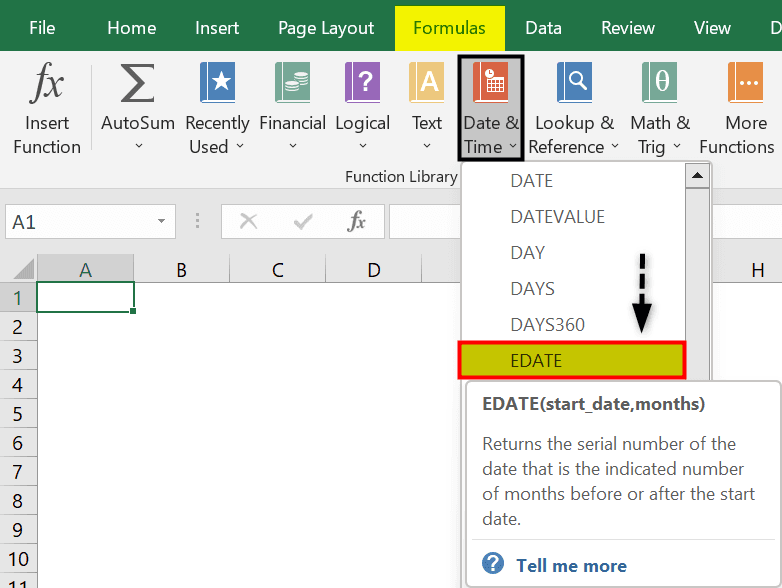Expand the Financial dropdown arrow

coord(293,146)
